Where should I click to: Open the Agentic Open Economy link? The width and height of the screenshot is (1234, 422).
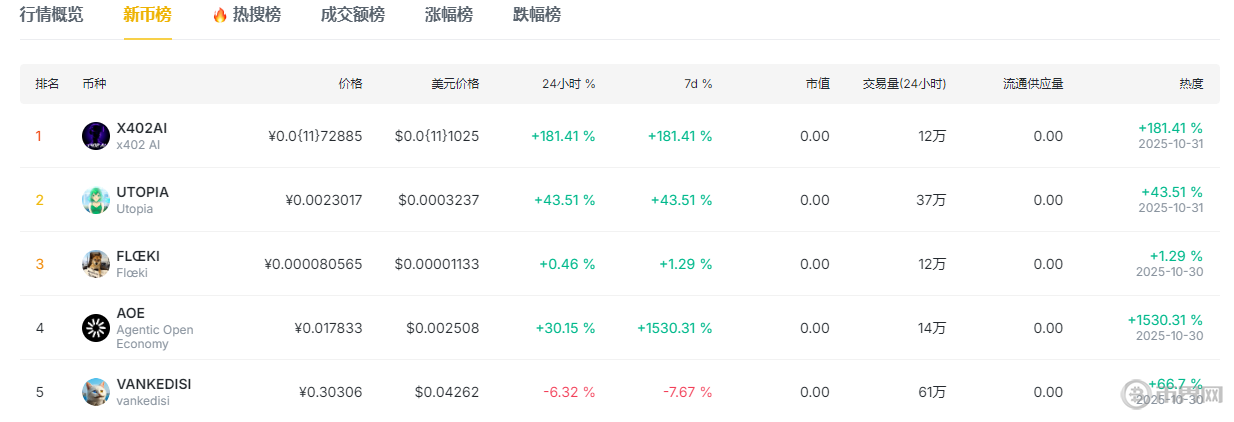click(155, 336)
